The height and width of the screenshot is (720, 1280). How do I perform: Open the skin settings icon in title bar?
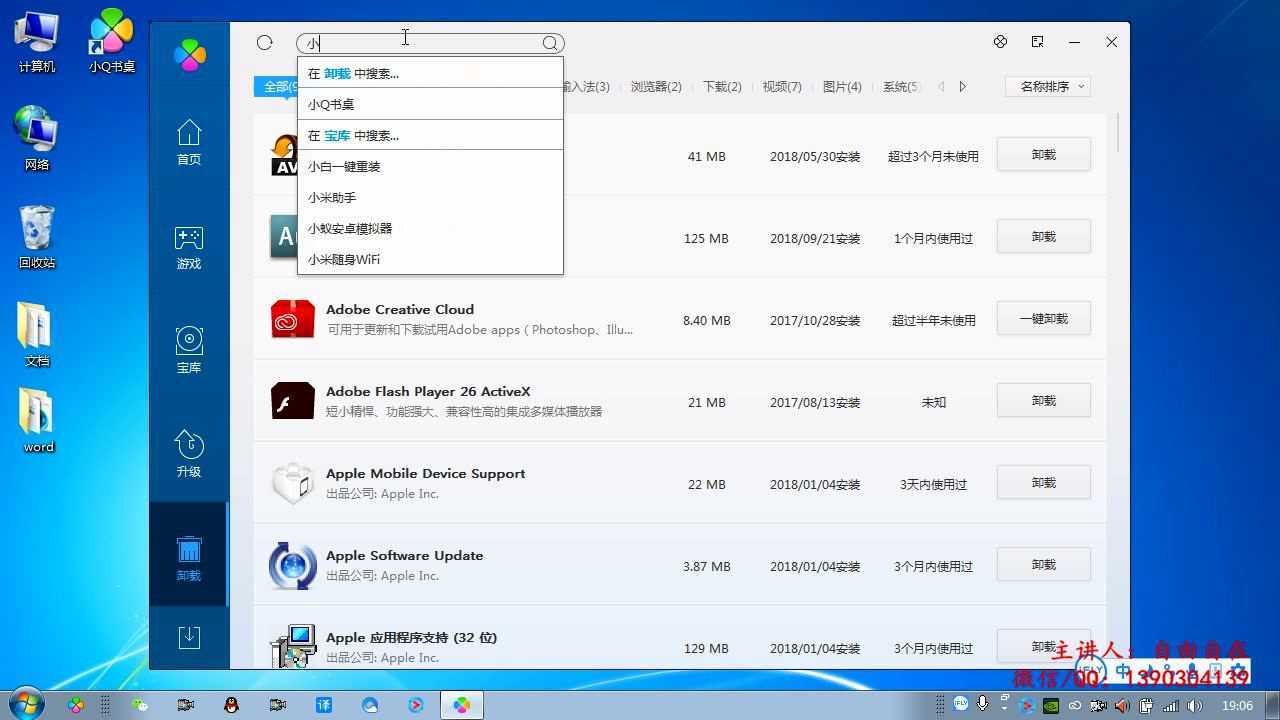pos(1000,41)
